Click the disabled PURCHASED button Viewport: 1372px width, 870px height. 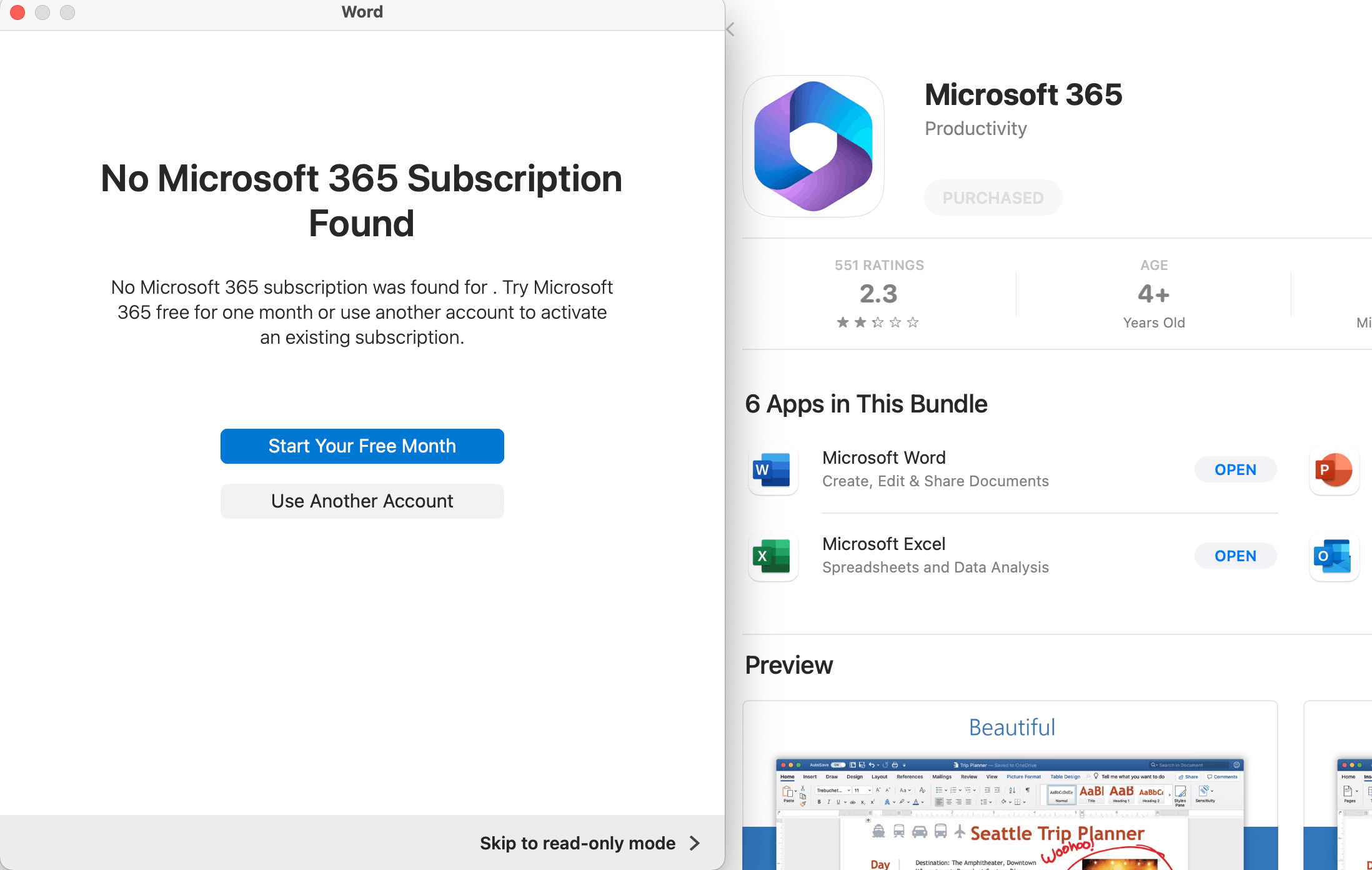pos(992,198)
